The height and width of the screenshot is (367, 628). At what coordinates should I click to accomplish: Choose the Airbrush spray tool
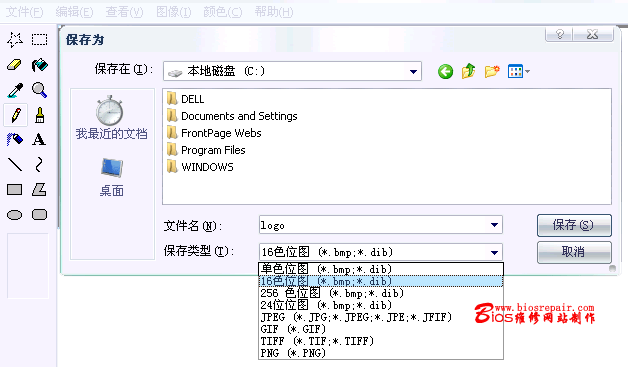(x=15, y=139)
